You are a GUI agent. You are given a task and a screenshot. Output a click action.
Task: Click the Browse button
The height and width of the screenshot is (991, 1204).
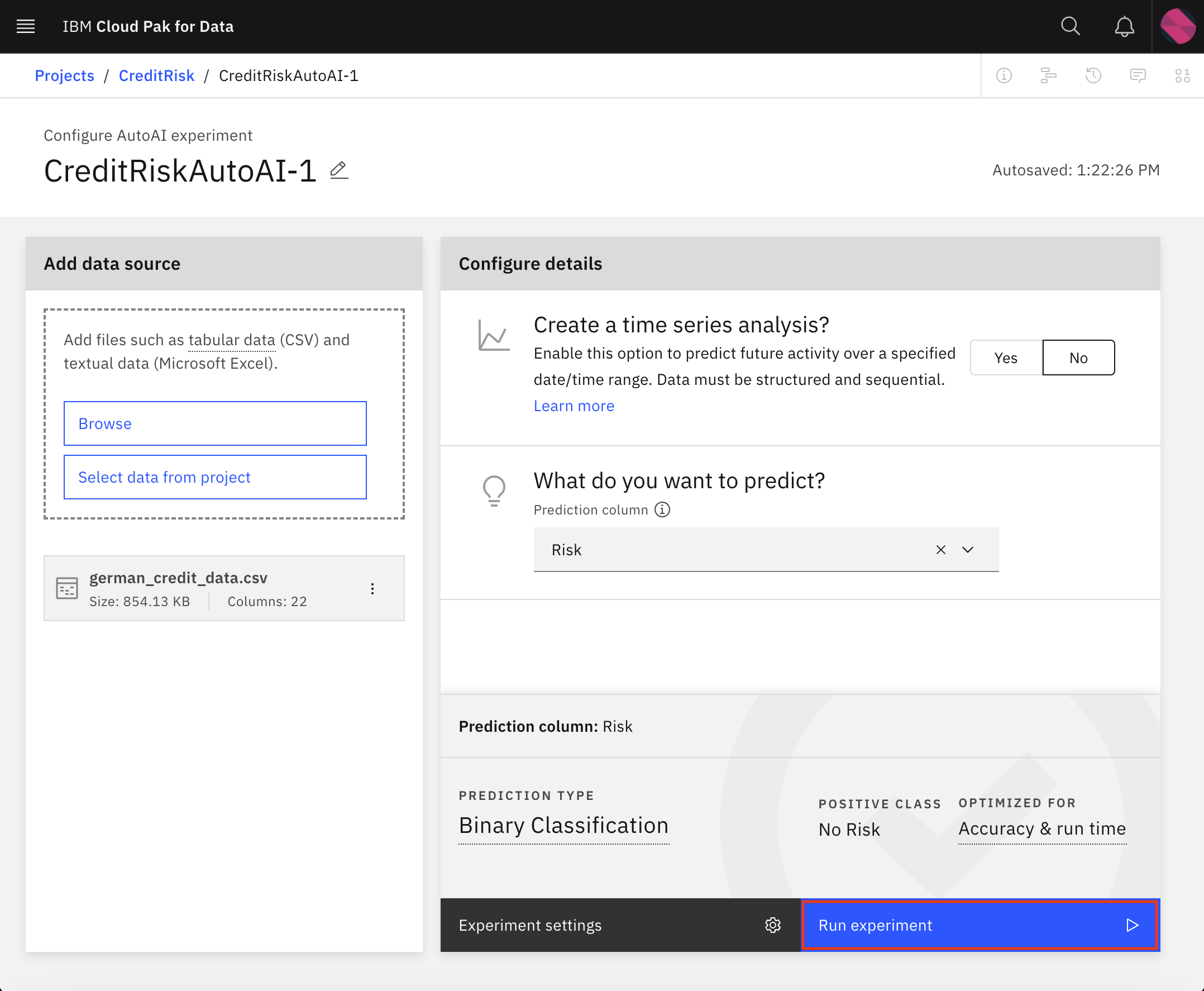(x=215, y=423)
